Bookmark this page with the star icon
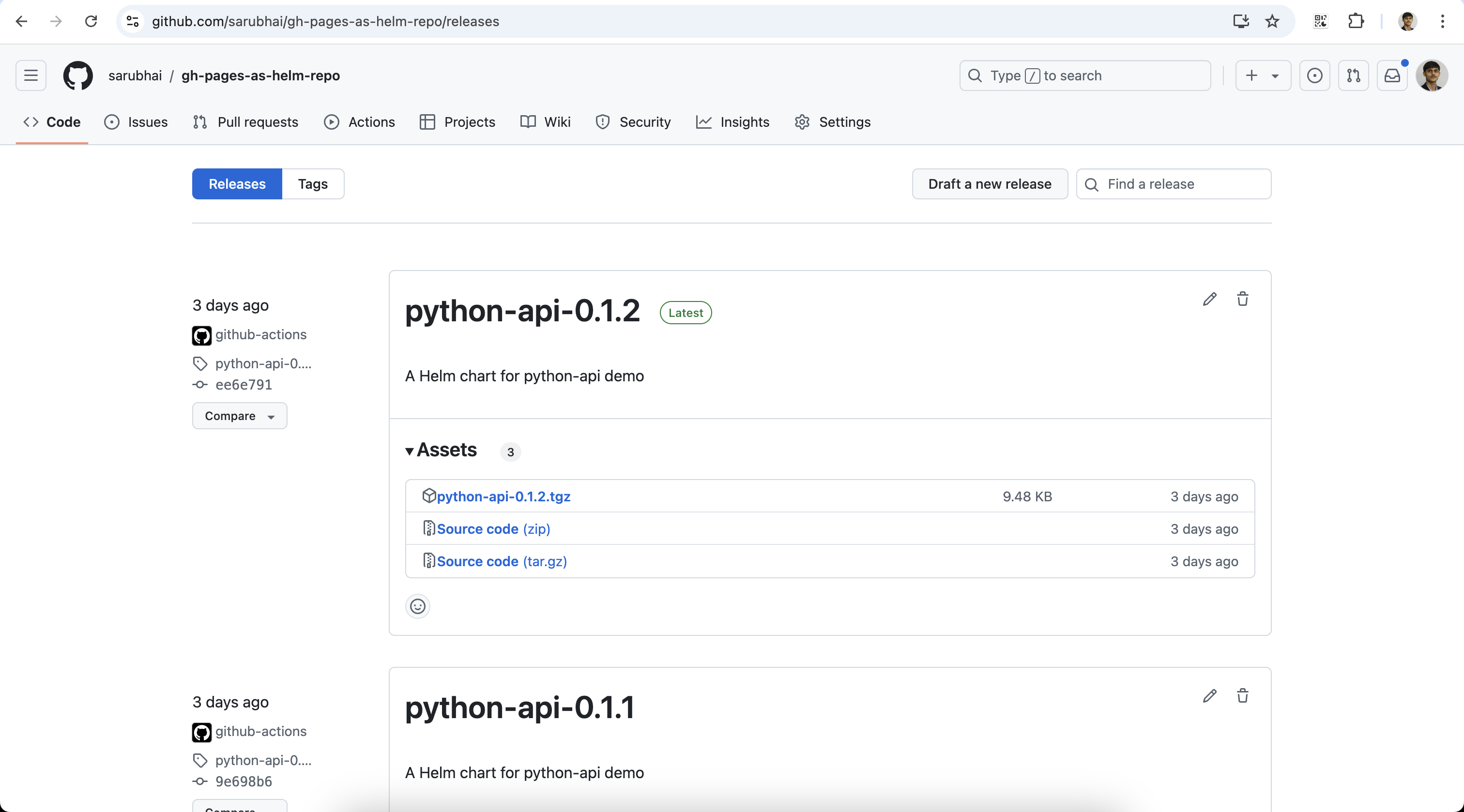Viewport: 1464px width, 812px height. tap(1272, 22)
